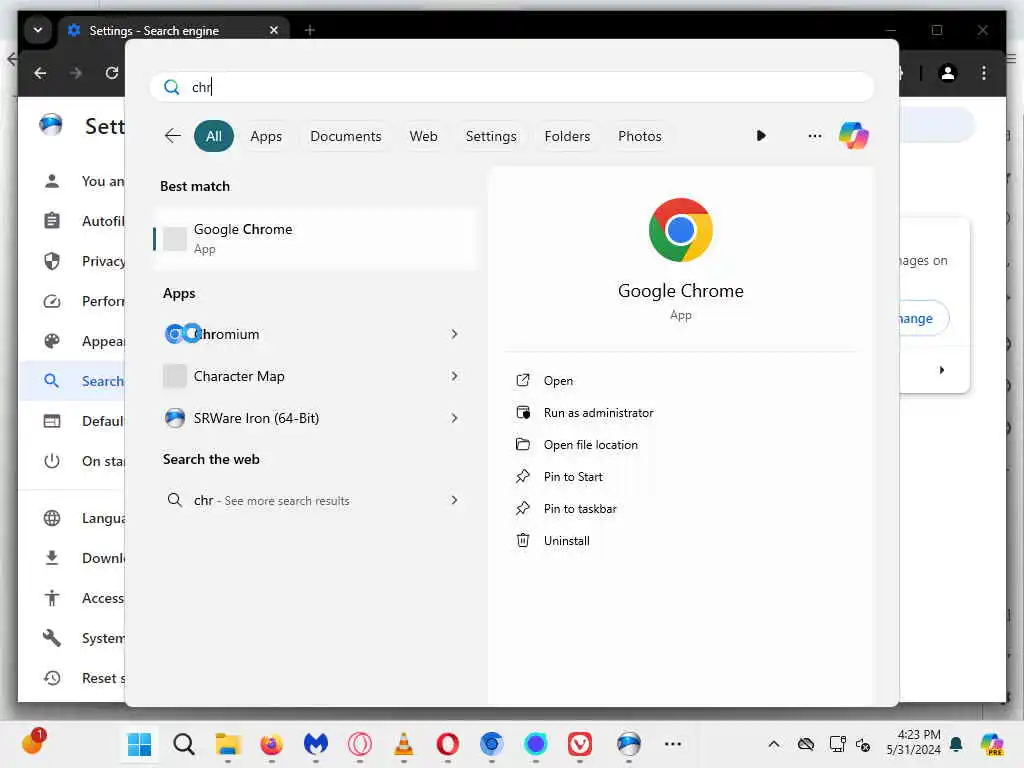
Task: Switch to the Web filter
Action: click(423, 136)
